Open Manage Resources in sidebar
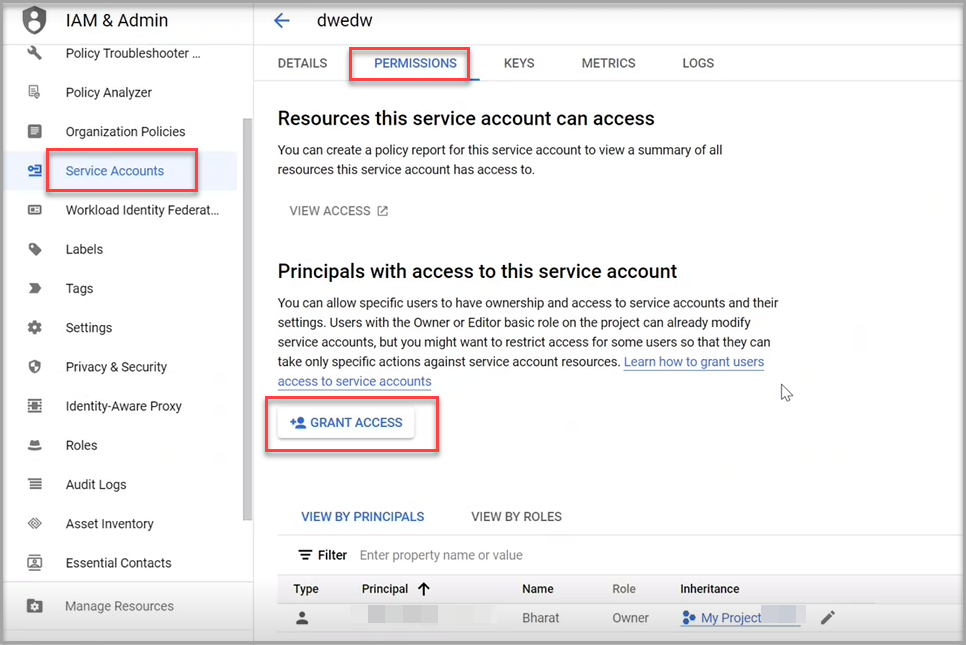Image resolution: width=966 pixels, height=645 pixels. coord(119,606)
